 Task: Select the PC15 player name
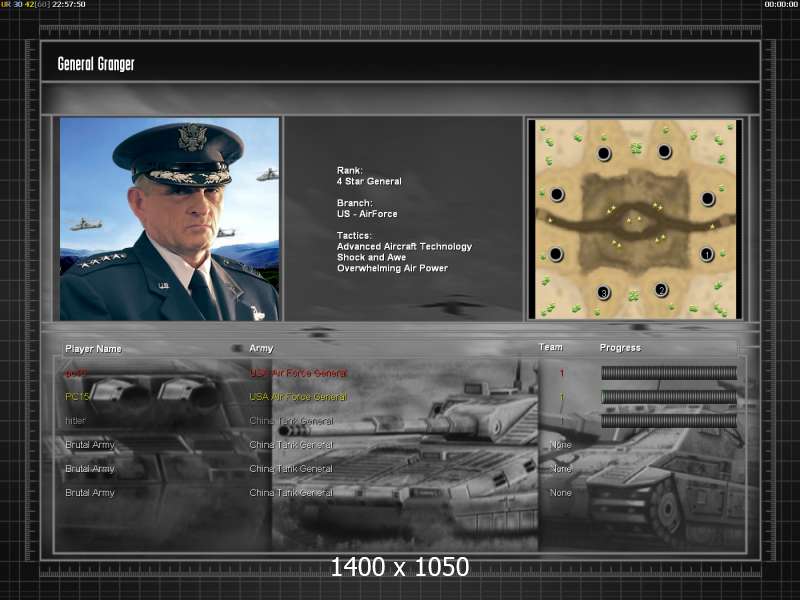(78, 397)
